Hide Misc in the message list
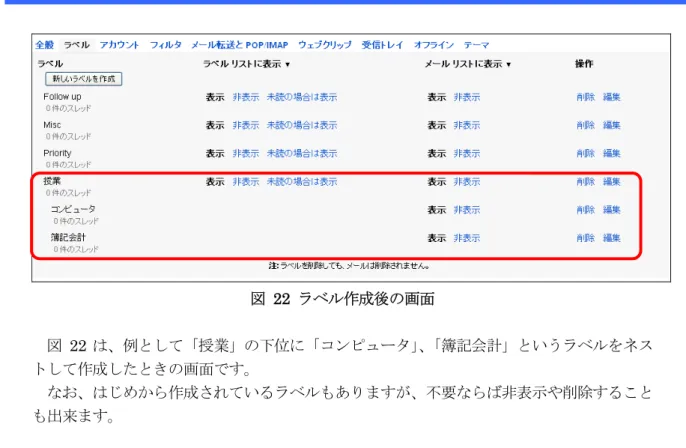The height and width of the screenshot is (448, 686). click(467, 125)
